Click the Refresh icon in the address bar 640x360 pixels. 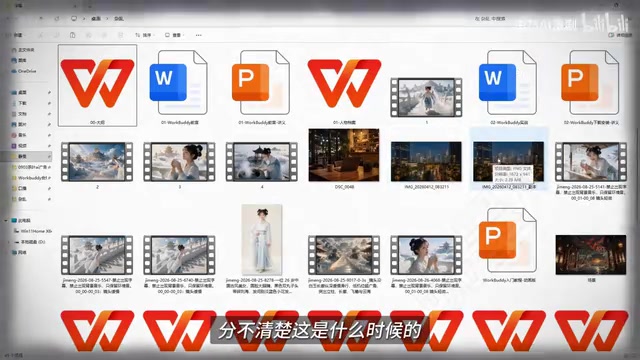[57, 18]
